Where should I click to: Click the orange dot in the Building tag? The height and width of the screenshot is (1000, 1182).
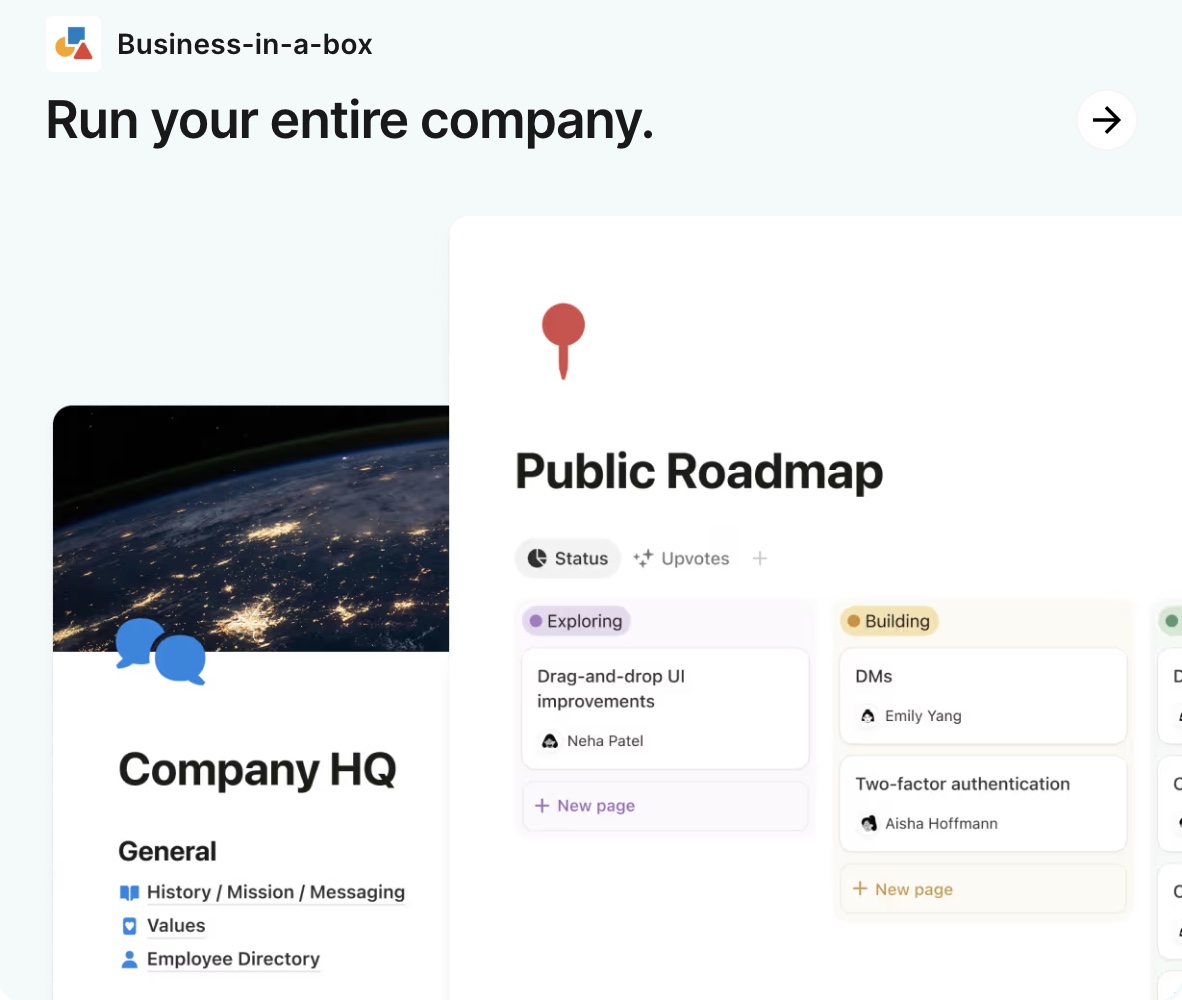853,621
